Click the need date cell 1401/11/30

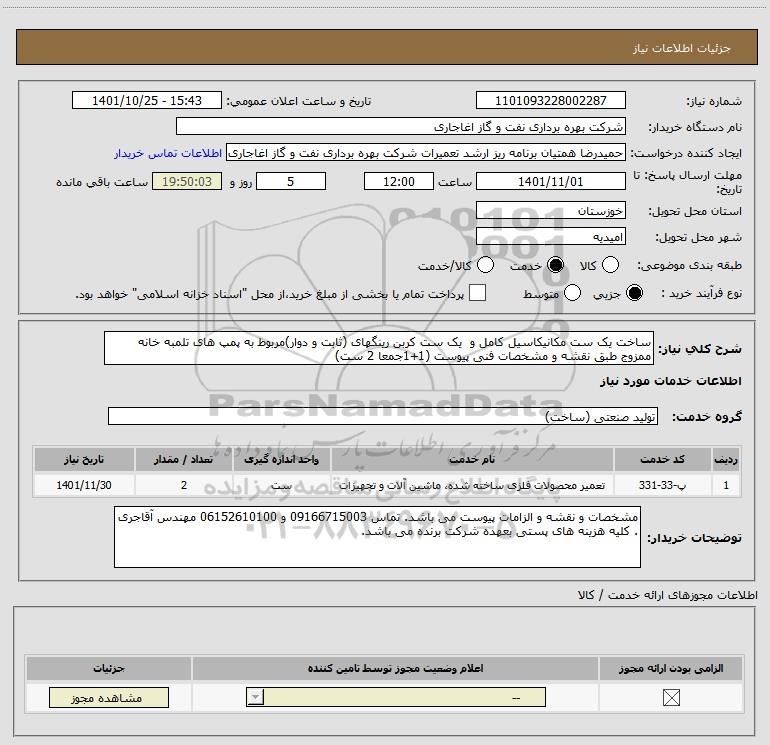coord(84,485)
